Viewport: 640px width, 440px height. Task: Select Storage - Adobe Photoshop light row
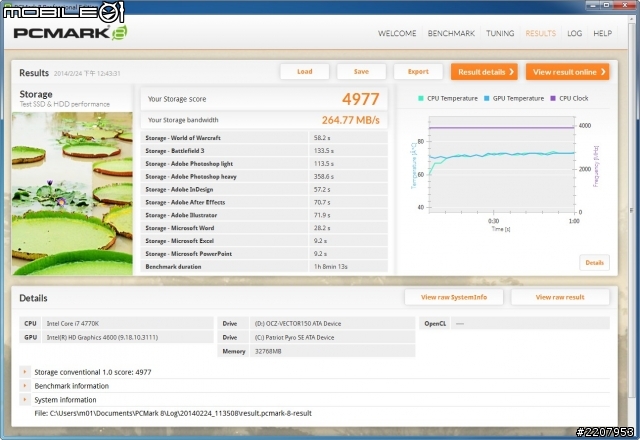pyautogui.click(x=264, y=164)
